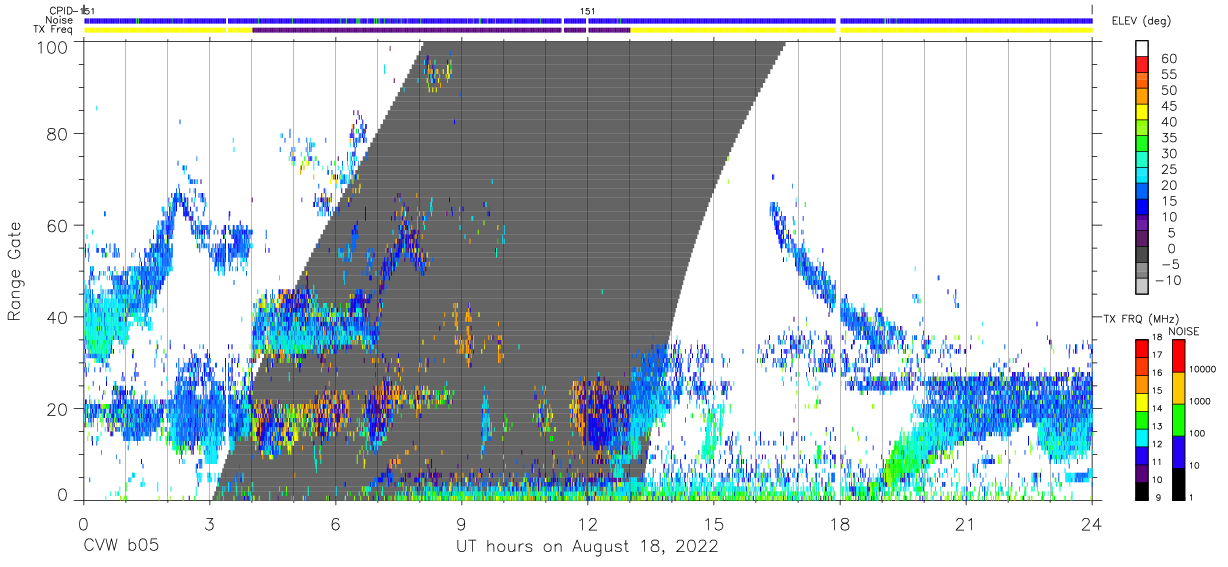Click the '40' tick on the Range Gate axis
1228x567 pixels.
pos(59,317)
